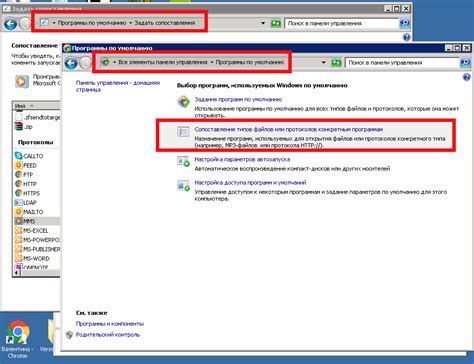Select the MS-PUBLISHER protocol entry

coord(37,249)
